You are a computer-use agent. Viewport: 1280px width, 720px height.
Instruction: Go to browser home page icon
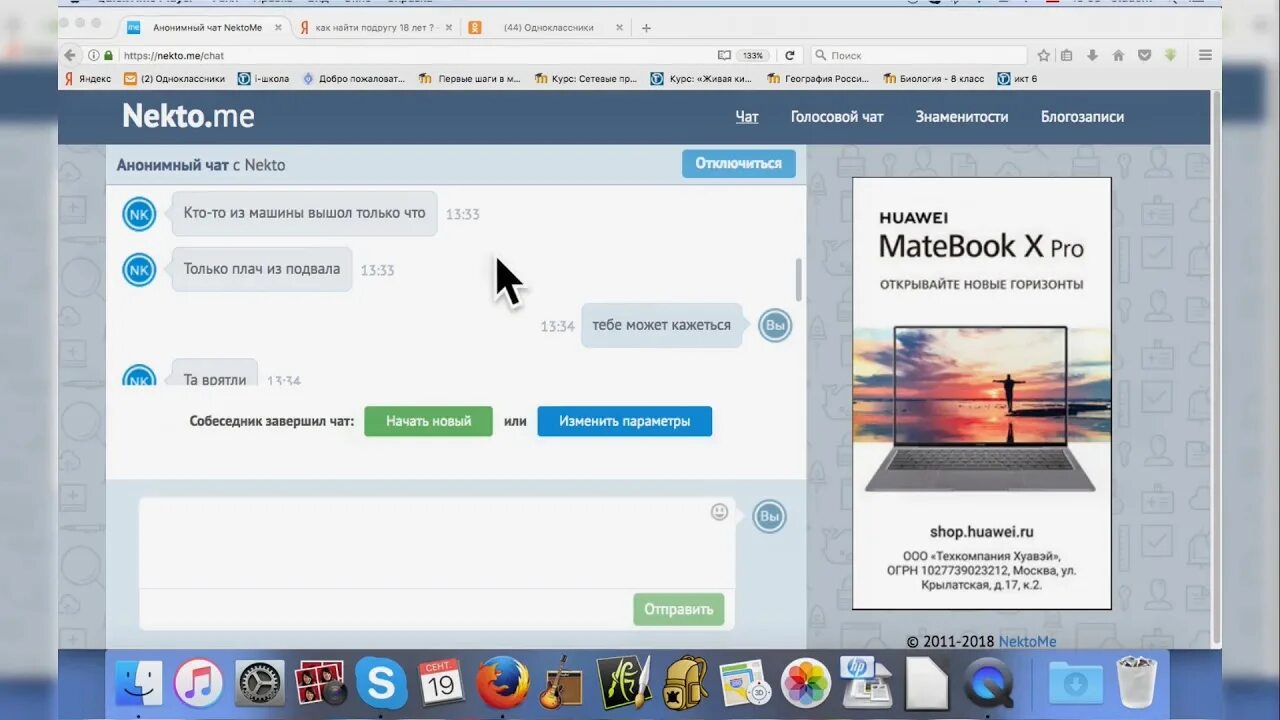[1118, 55]
